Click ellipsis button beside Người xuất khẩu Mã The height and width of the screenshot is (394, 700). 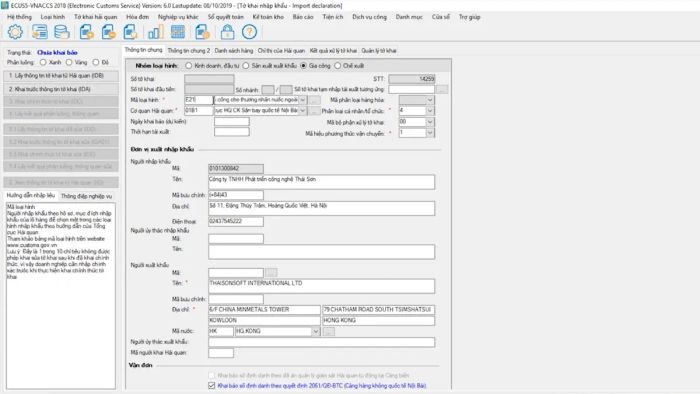[271, 273]
